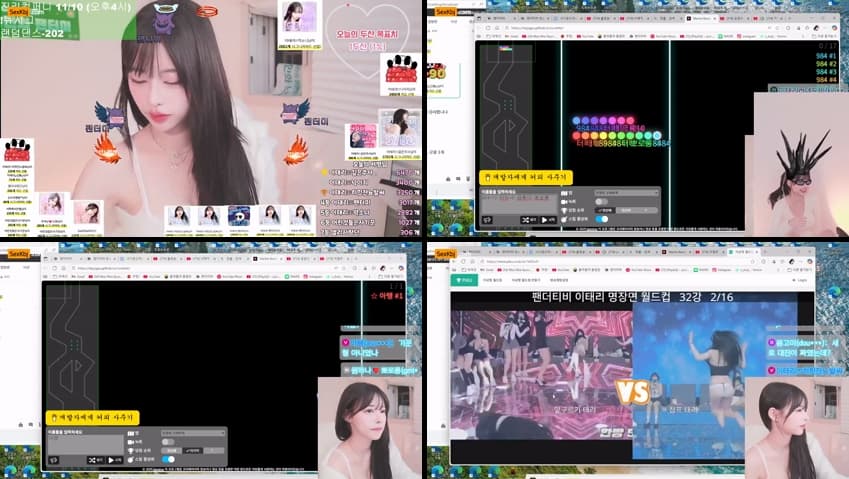Image resolution: width=849 pixels, height=479 pixels.
Task: Click browser reload icon in rainbow marbles frame
Action: tap(488, 28)
